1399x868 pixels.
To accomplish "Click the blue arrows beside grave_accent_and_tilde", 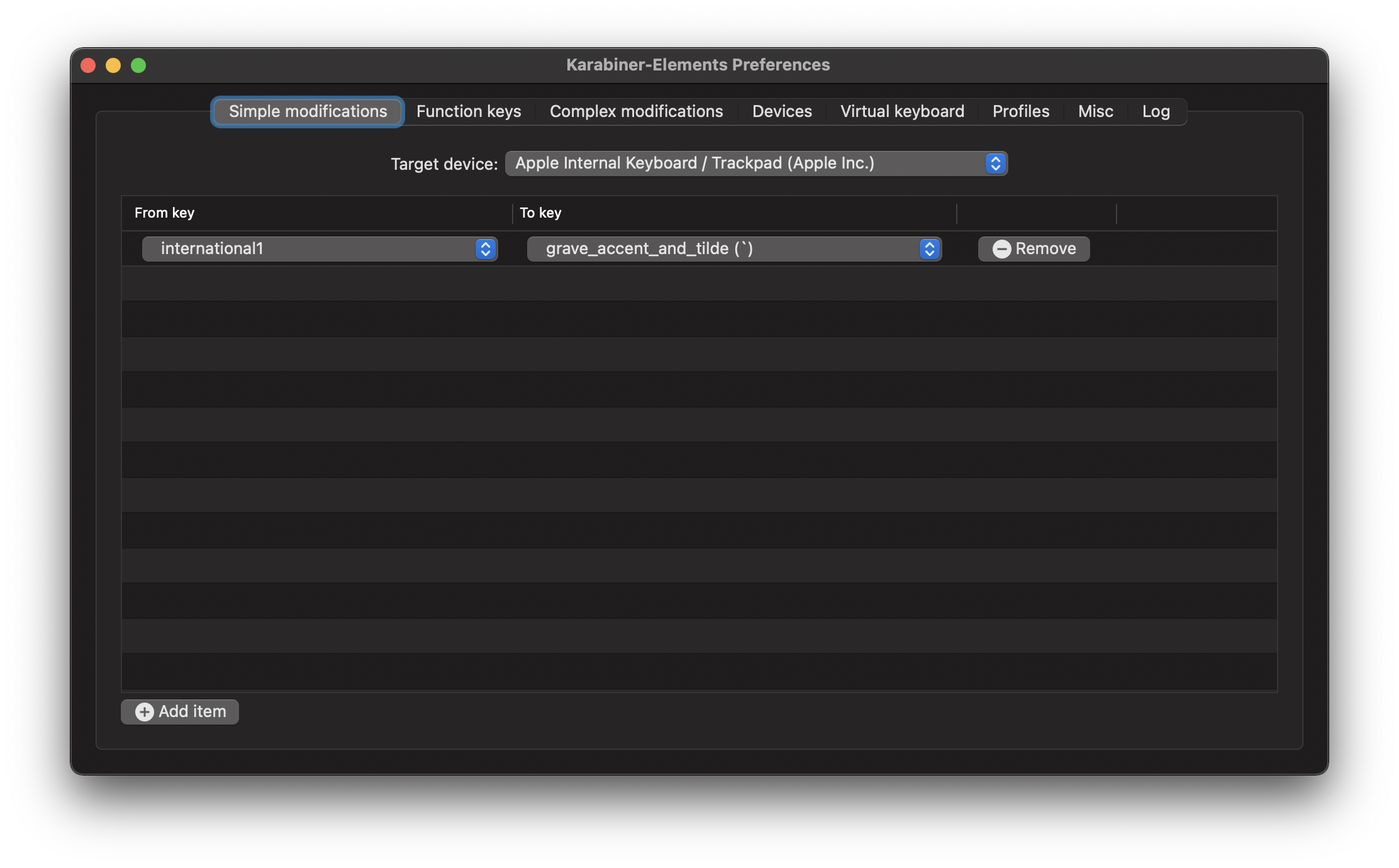I will 929,249.
